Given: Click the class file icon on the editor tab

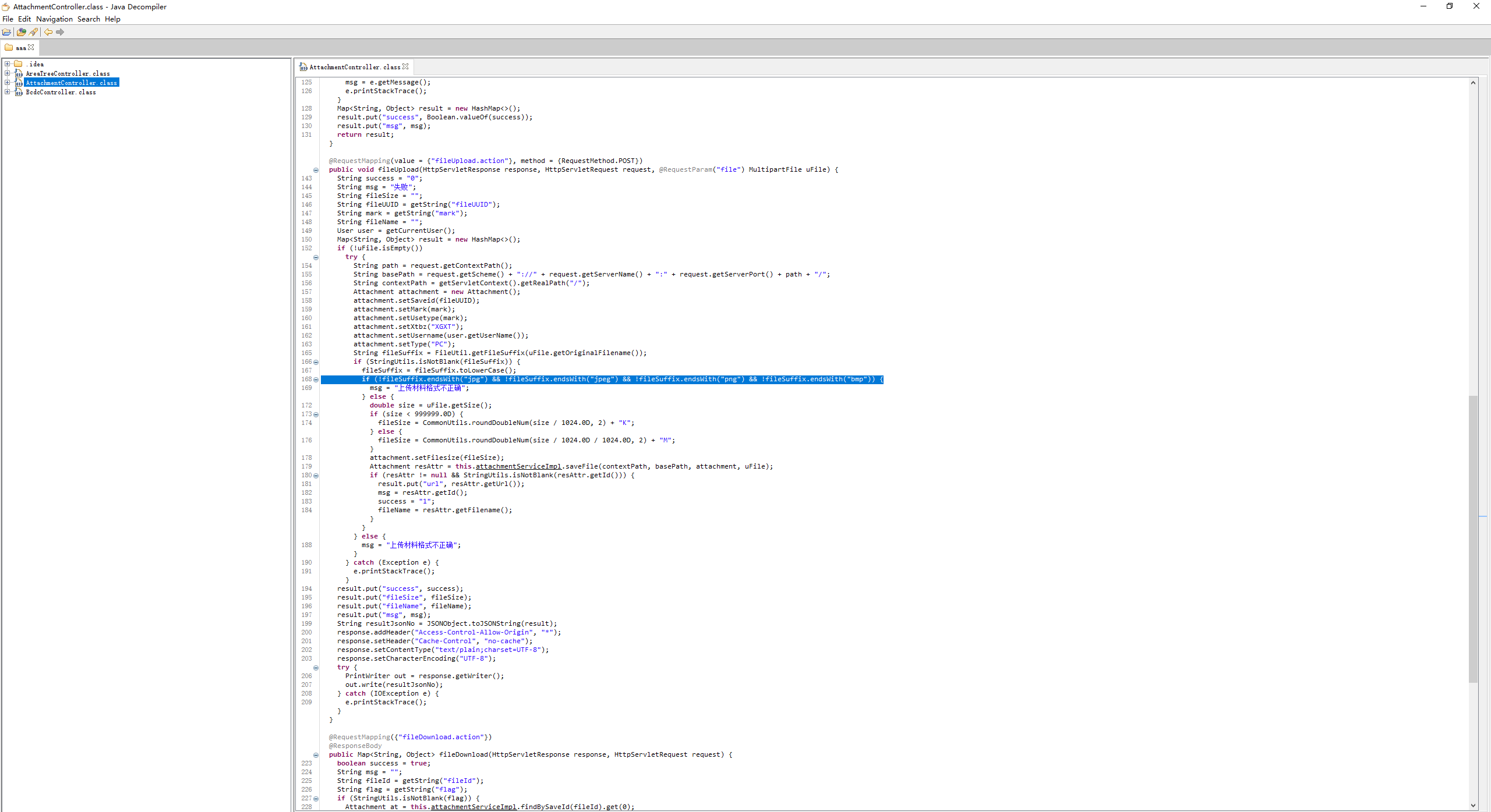Looking at the screenshot, I should 303,67.
